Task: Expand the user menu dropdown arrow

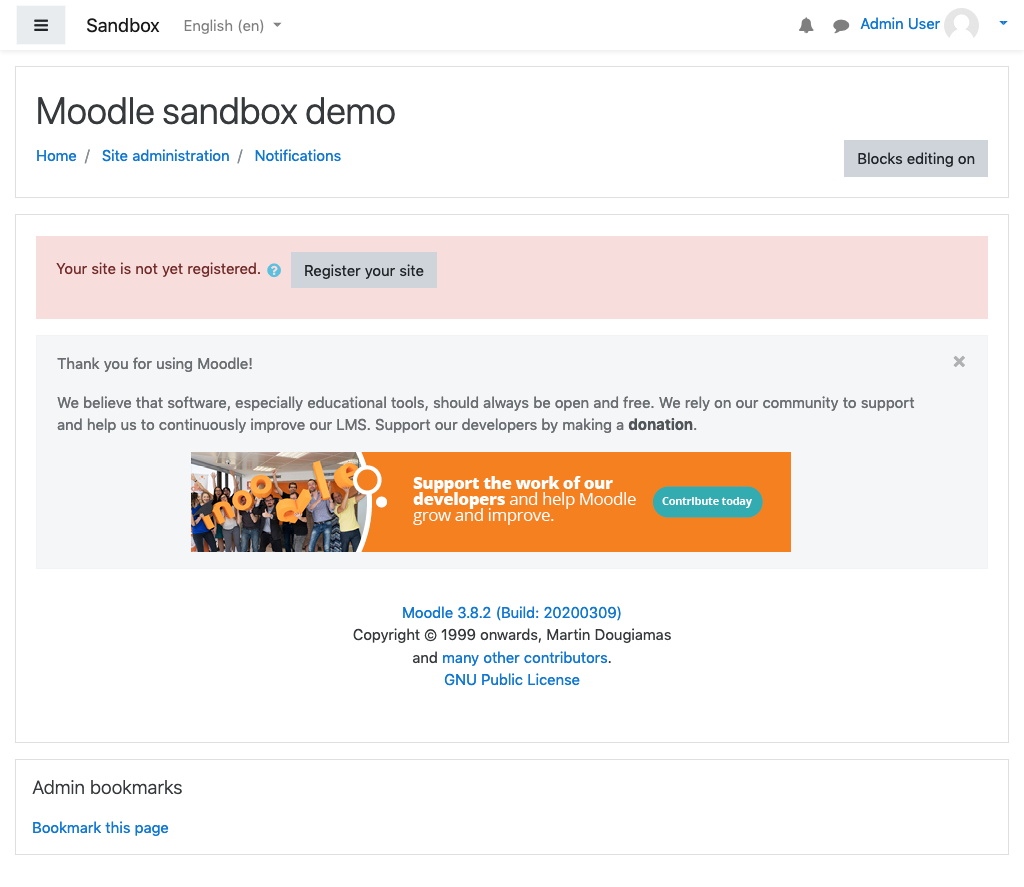Action: point(1003,24)
